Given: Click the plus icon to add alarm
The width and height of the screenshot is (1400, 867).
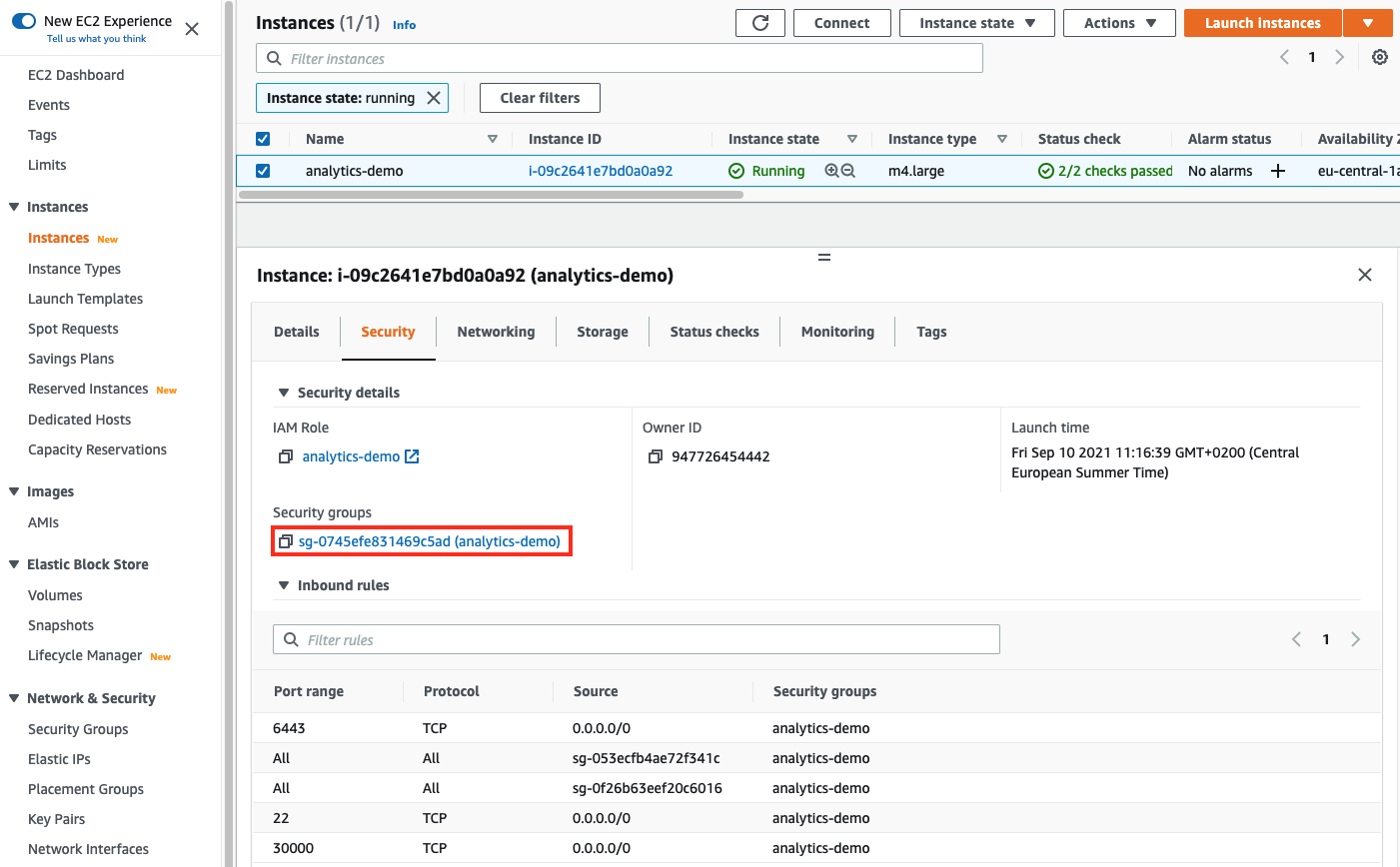Looking at the screenshot, I should click(1277, 171).
